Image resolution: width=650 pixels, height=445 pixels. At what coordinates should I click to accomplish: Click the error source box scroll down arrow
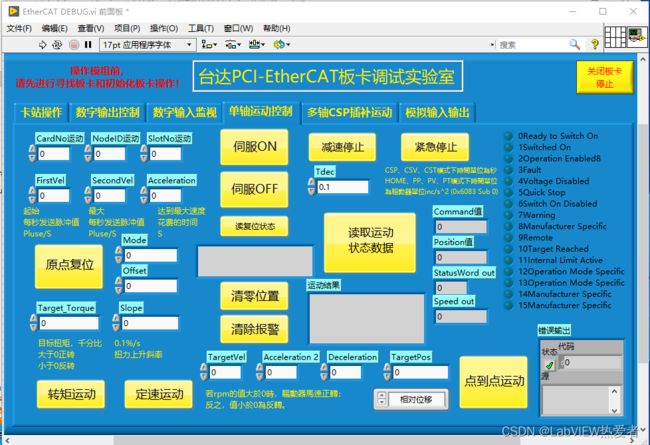(x=615, y=410)
